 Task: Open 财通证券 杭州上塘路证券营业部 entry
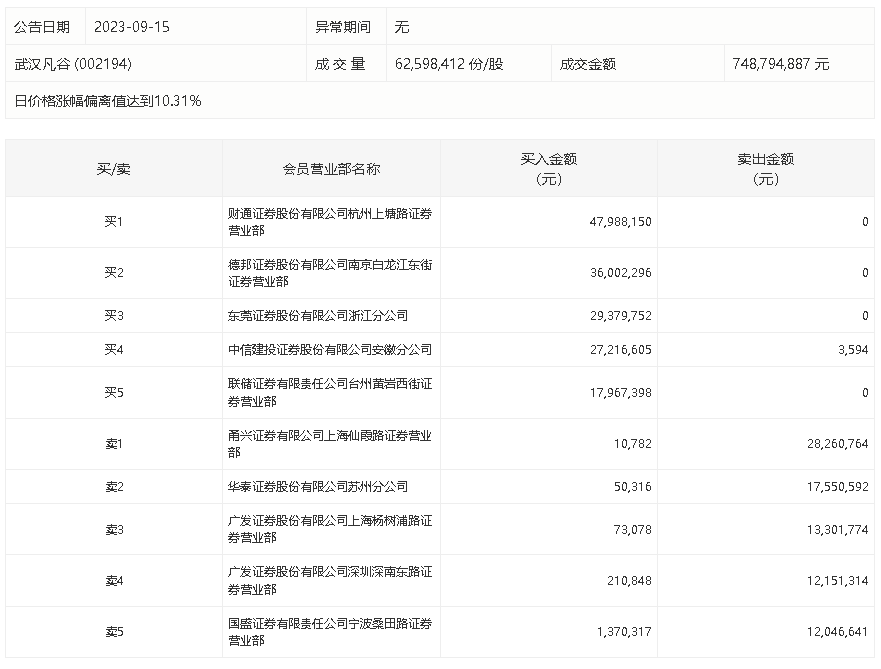pyautogui.click(x=330, y=222)
